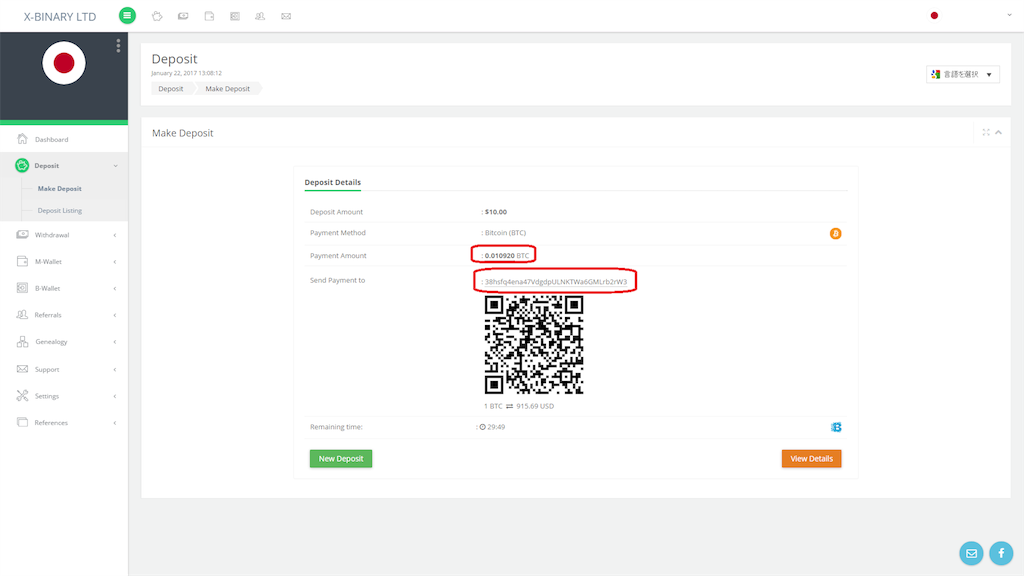Open the red flag user menu in top bar
Image resolution: width=1024 pixels, height=576 pixels.
934,16
